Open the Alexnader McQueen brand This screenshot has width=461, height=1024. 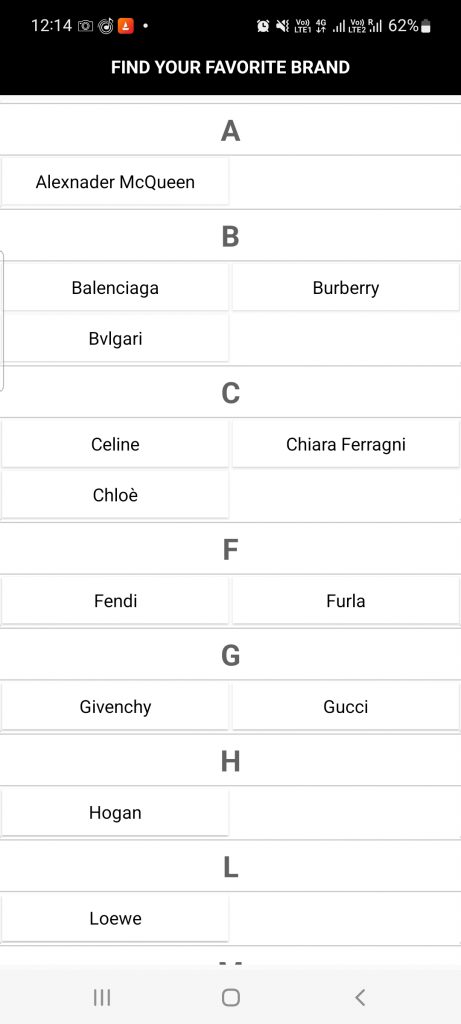tap(115, 182)
